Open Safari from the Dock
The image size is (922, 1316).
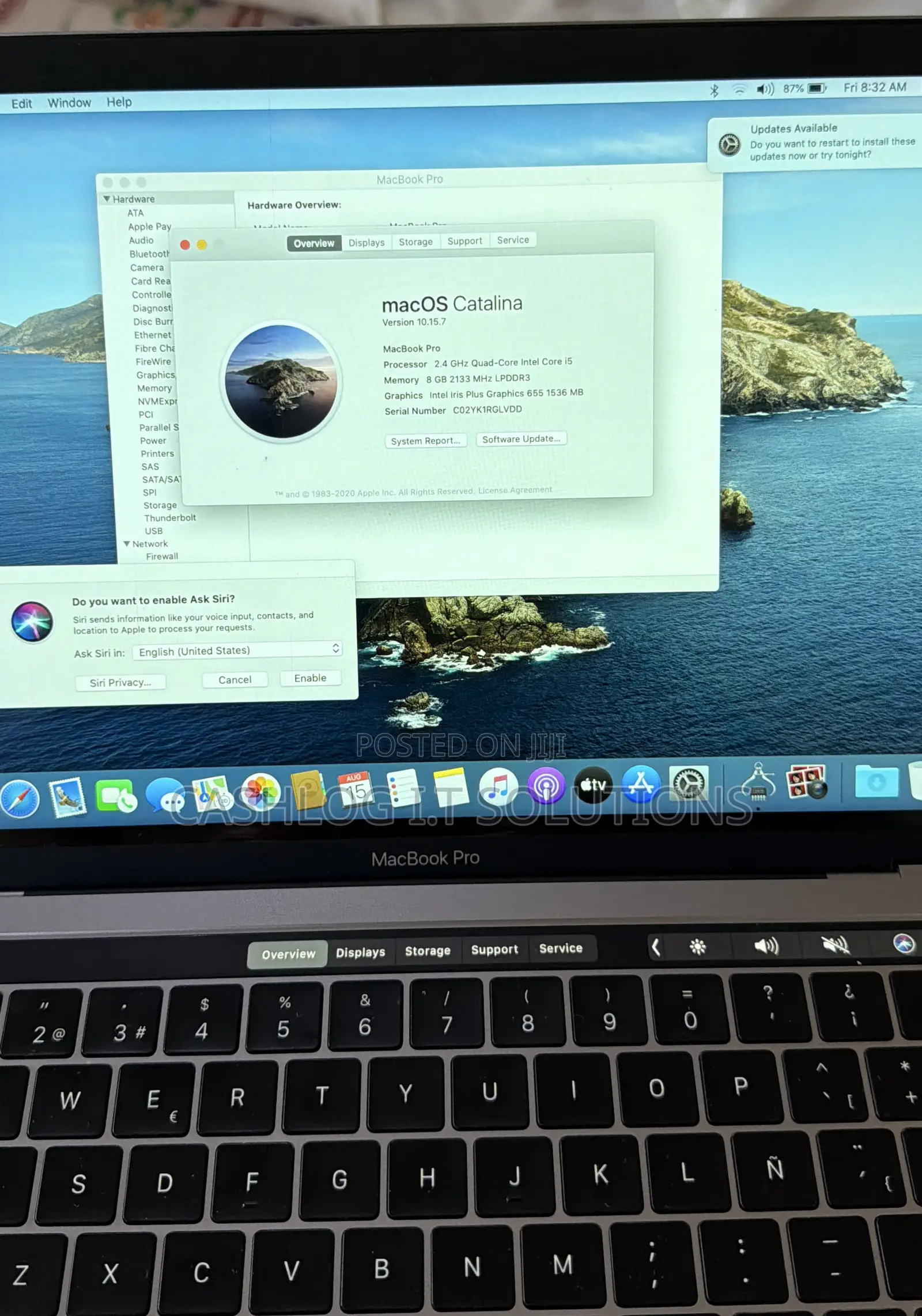[x=19, y=800]
